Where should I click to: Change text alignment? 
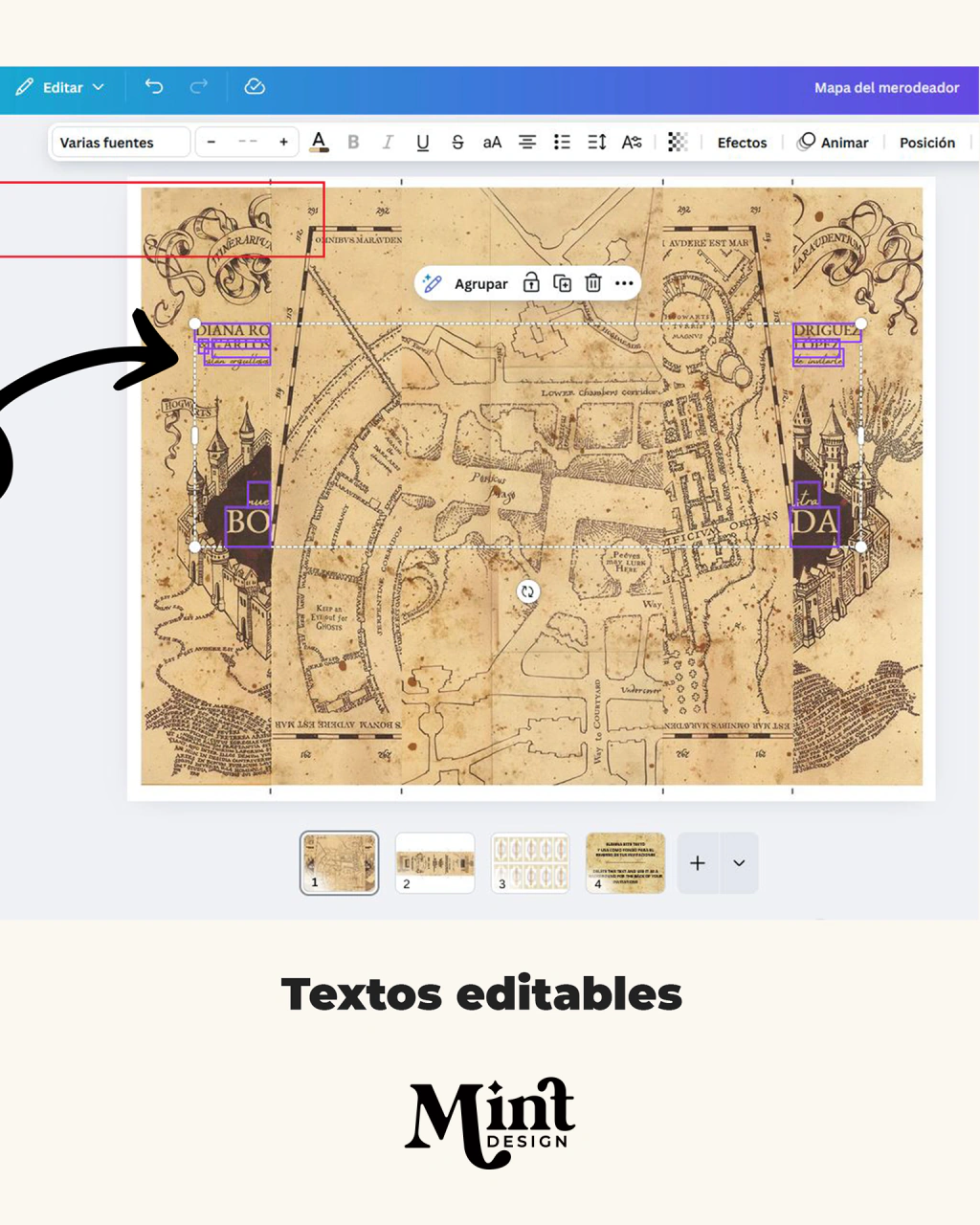[527, 143]
